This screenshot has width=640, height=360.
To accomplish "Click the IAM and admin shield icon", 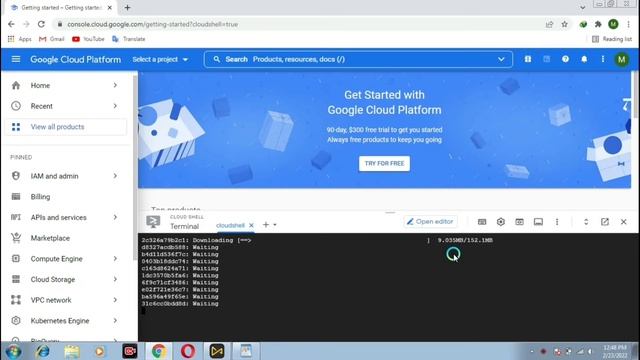I will 16,176.
